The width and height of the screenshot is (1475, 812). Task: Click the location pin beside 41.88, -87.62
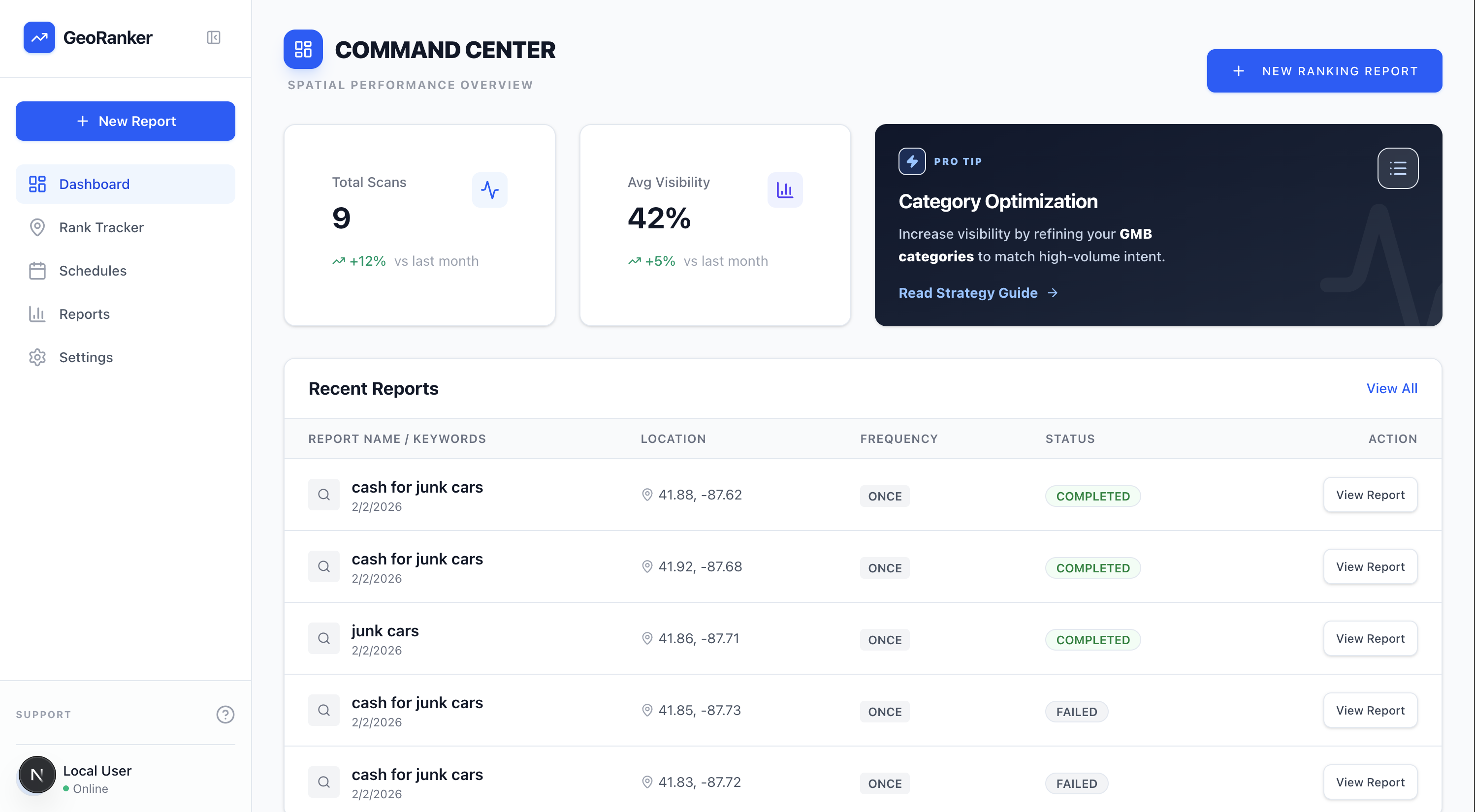click(x=647, y=495)
